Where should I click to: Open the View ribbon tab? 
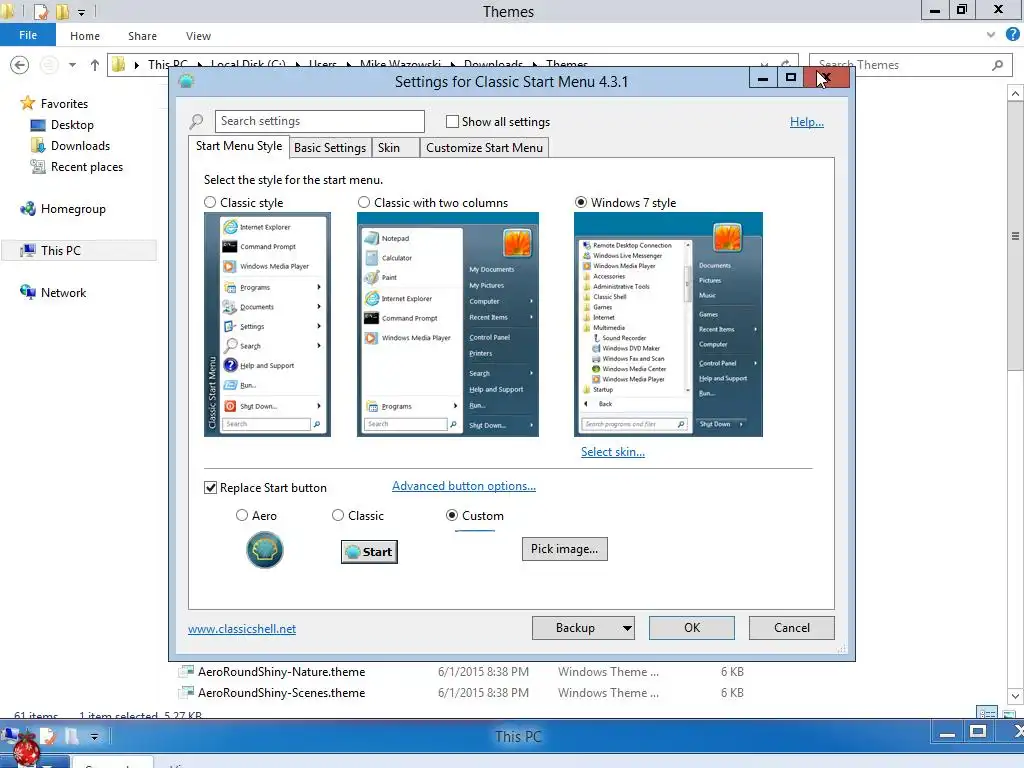pyautogui.click(x=199, y=36)
